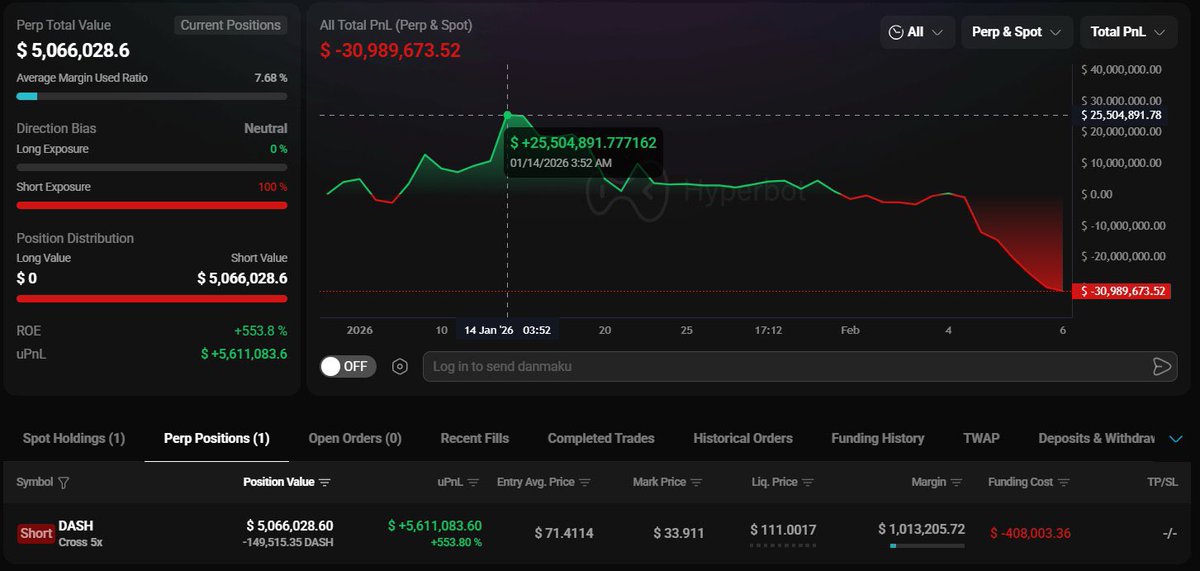This screenshot has height=571, width=1200.
Task: Click the uPnL column sort icon
Action: (x=473, y=483)
